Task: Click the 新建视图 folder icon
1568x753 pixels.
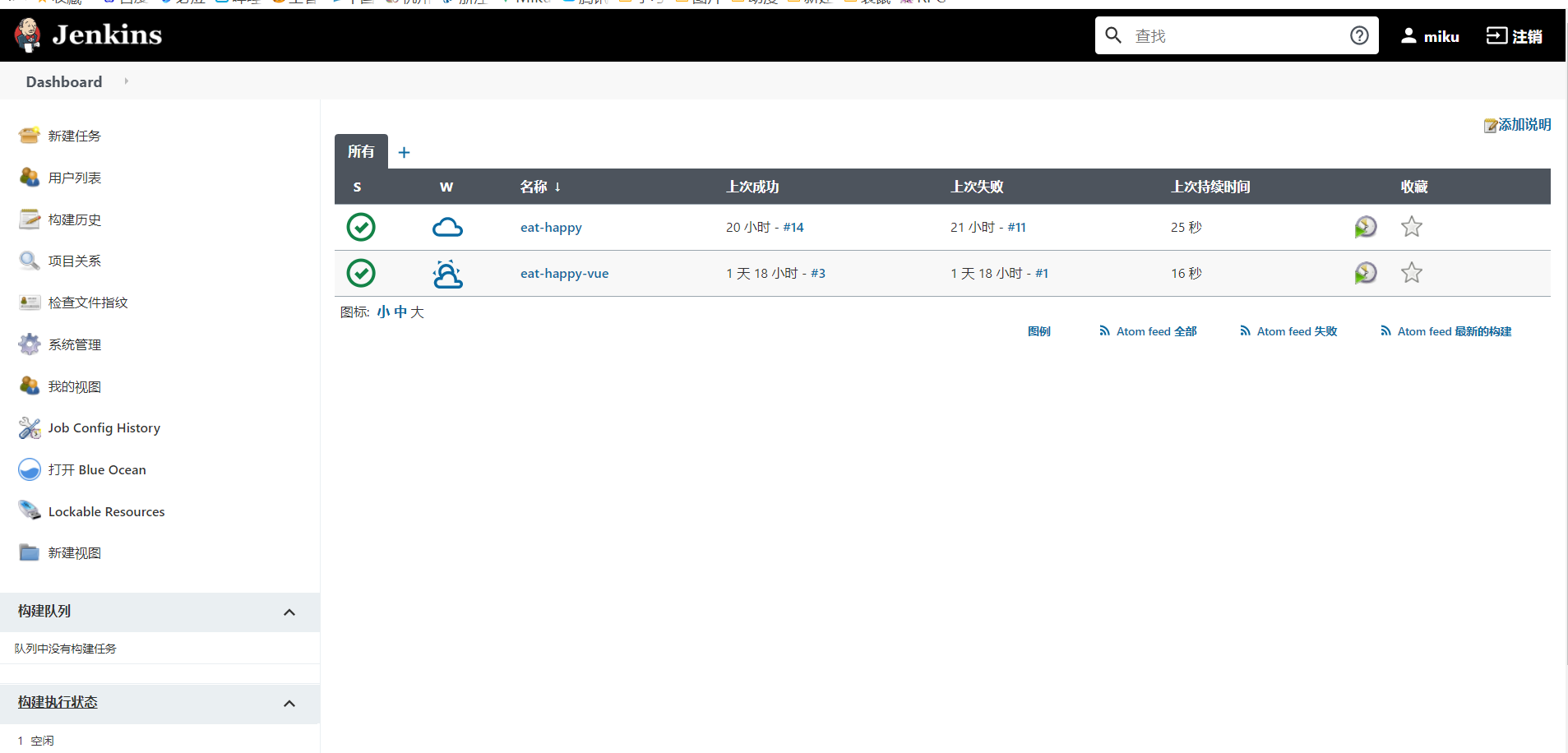Action: (30, 552)
